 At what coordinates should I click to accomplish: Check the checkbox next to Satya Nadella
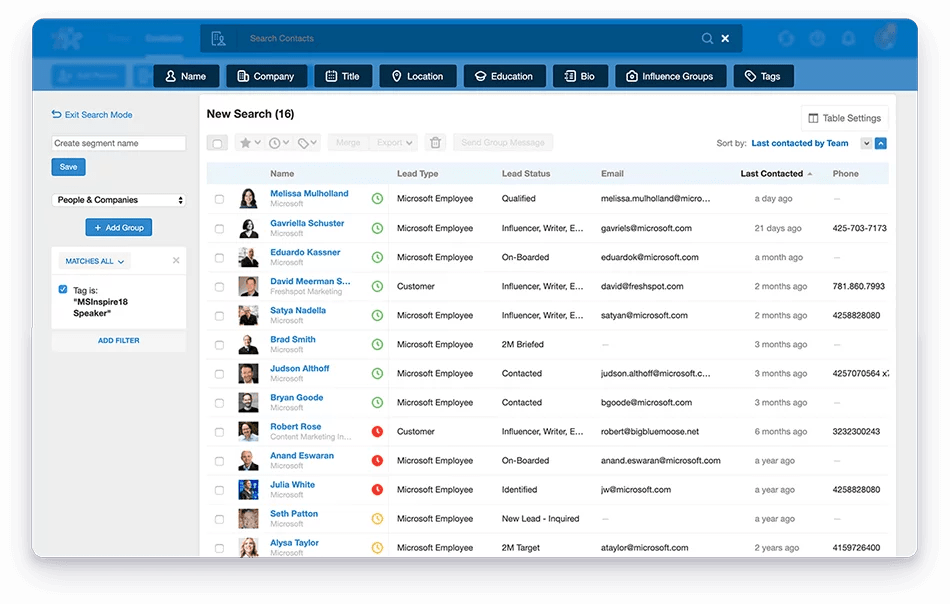click(x=217, y=315)
